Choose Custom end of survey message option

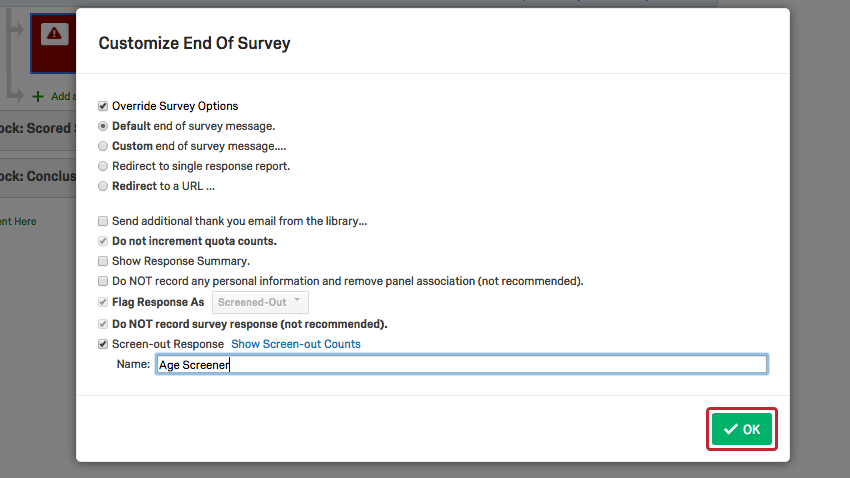coord(103,146)
